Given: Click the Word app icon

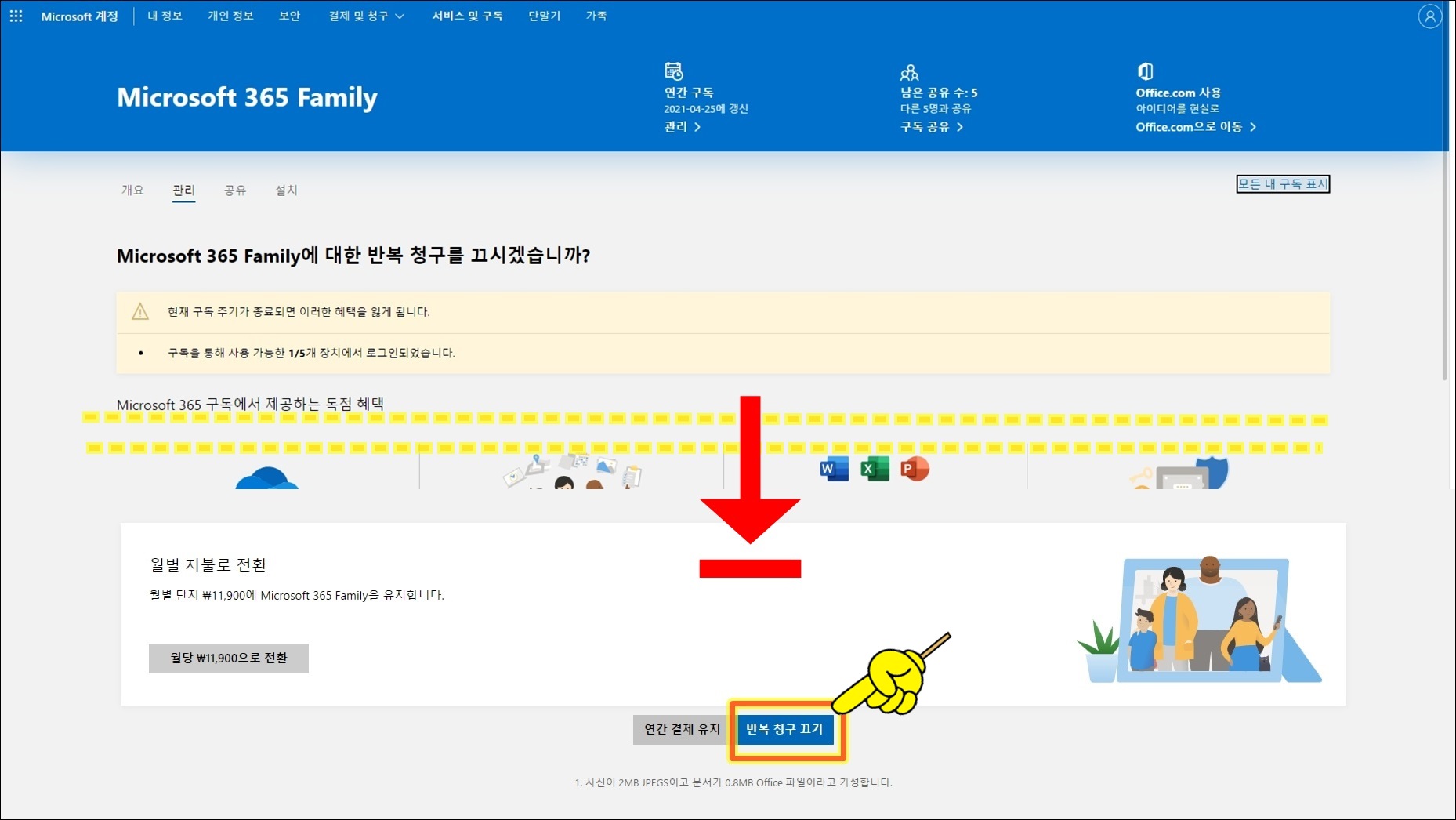Looking at the screenshot, I should coord(834,469).
